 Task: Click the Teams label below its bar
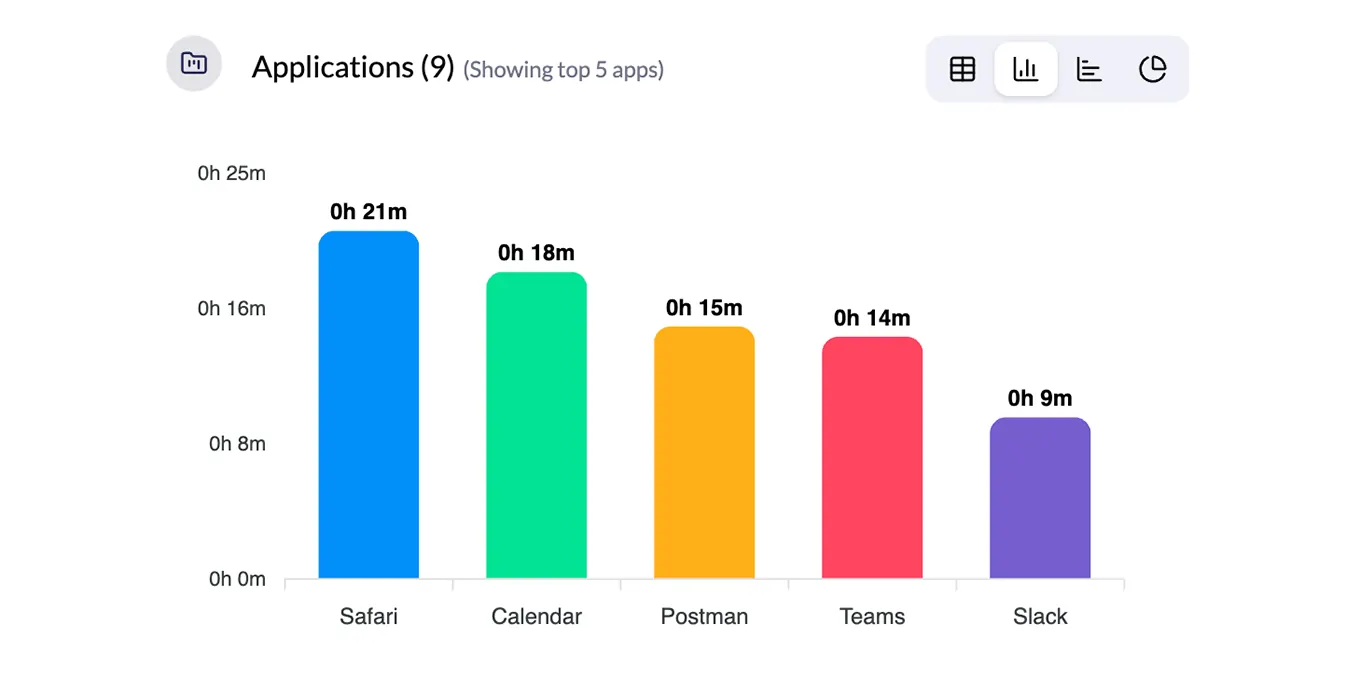(872, 616)
